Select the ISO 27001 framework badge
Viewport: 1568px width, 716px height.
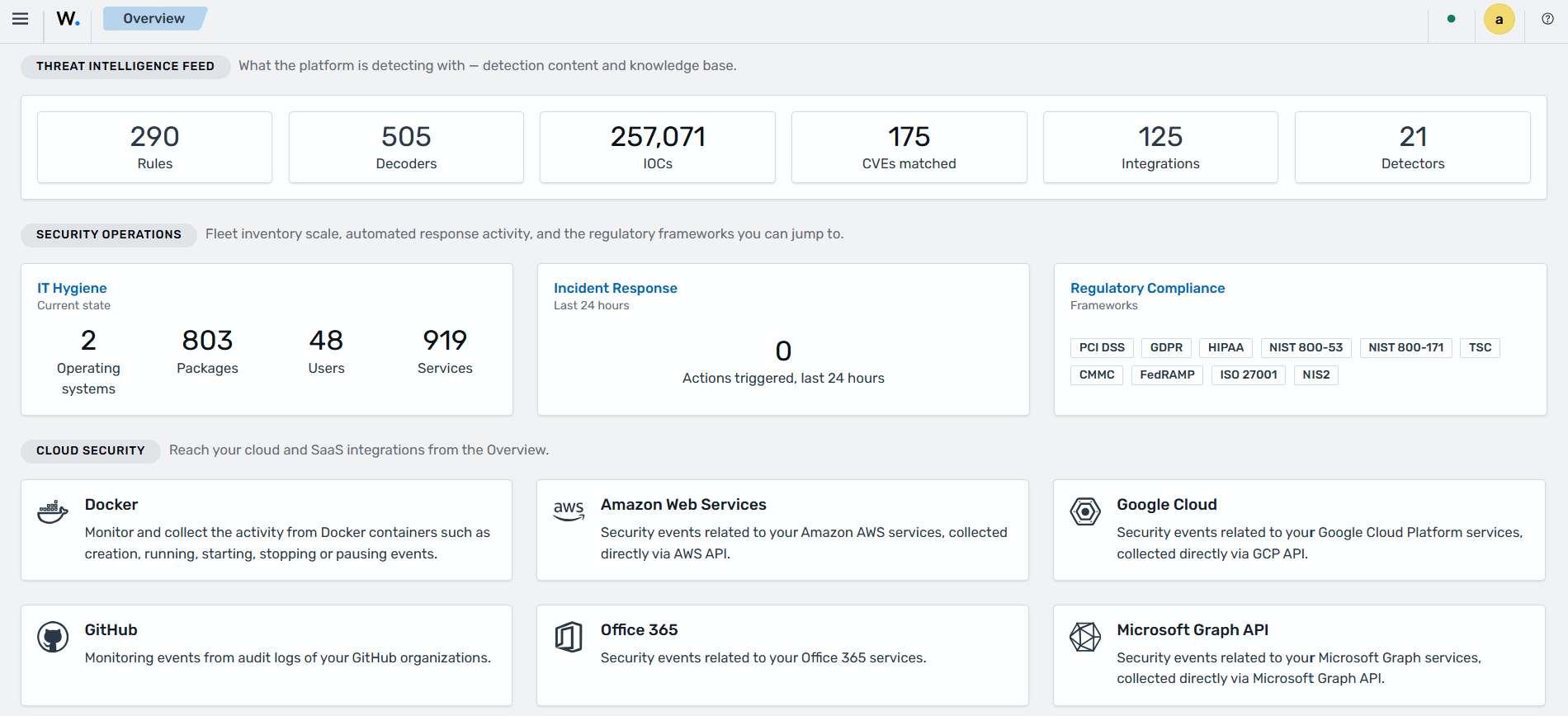[1249, 375]
